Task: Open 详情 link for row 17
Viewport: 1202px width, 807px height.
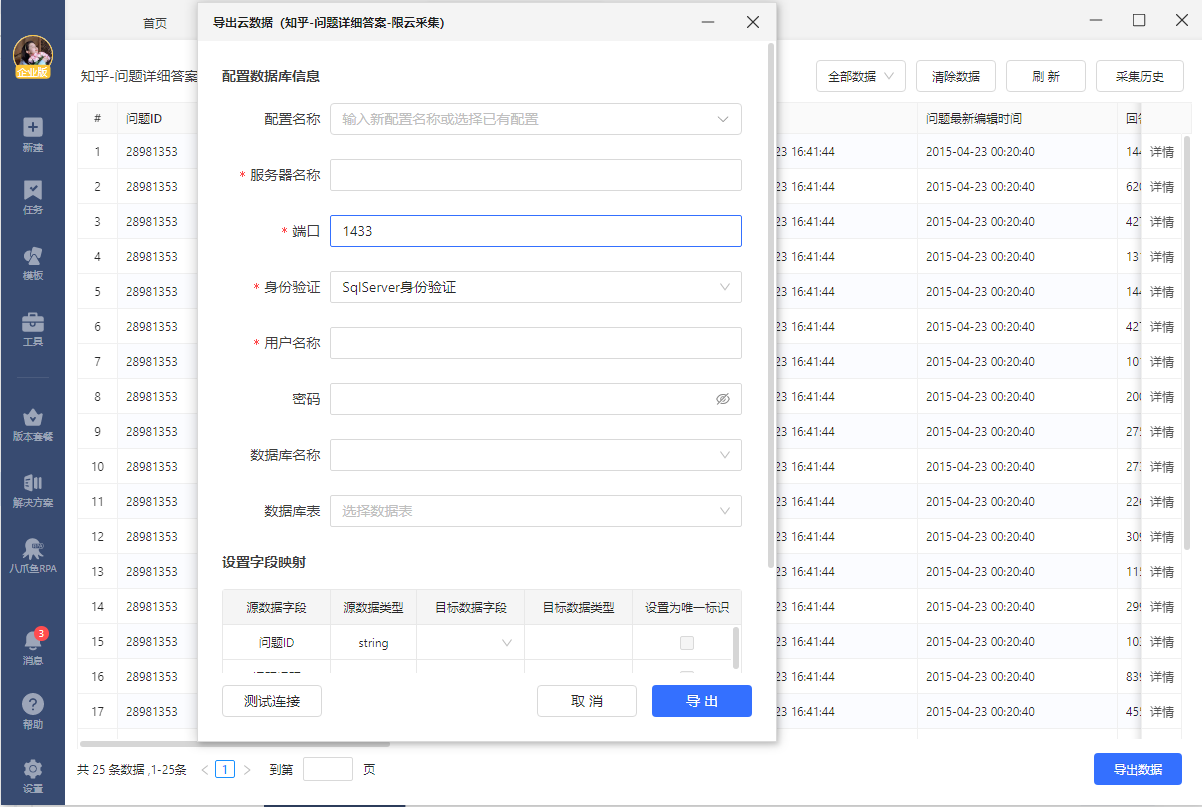Action: tap(1161, 712)
